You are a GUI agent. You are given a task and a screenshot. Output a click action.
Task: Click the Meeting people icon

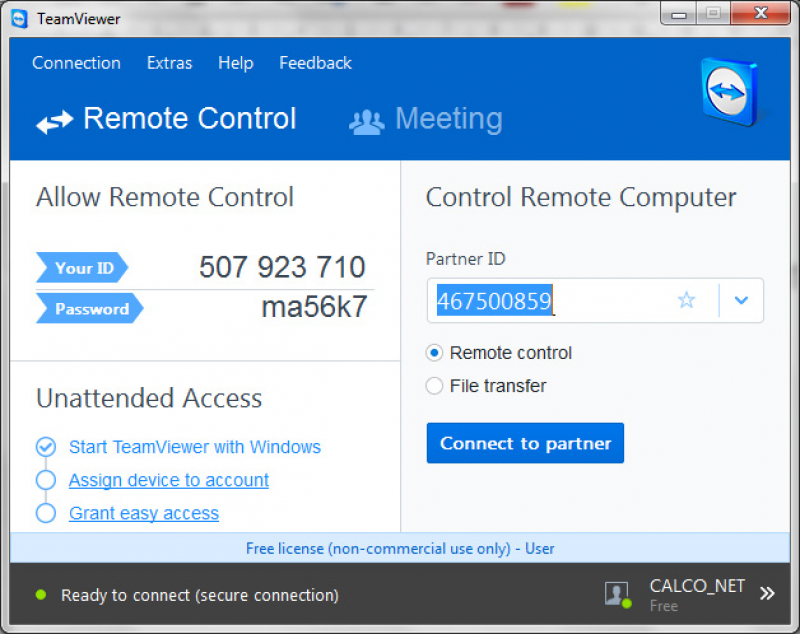coord(366,122)
